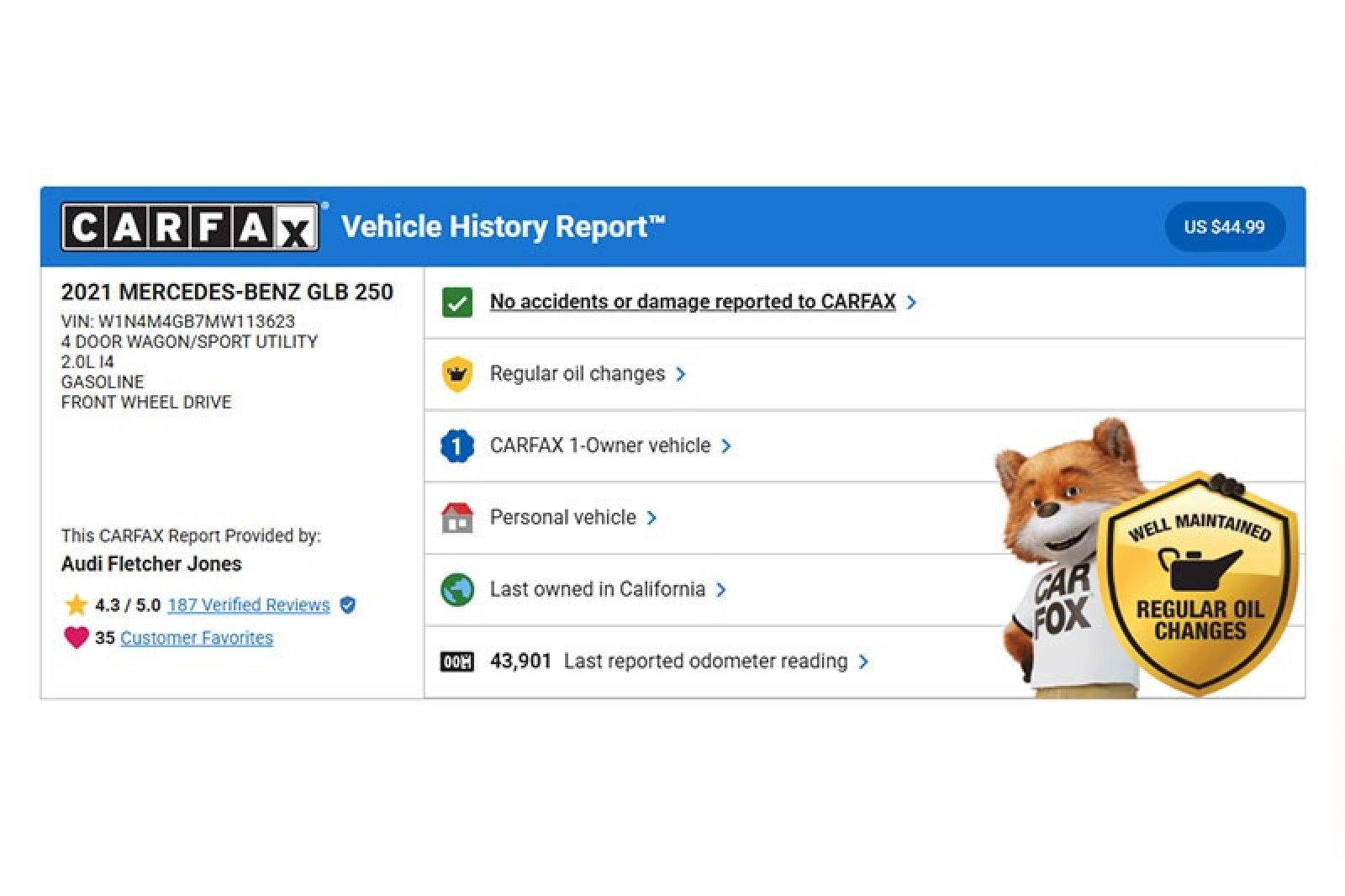Expand Regular oil changes chevron arrow
1345x896 pixels.
coord(681,374)
